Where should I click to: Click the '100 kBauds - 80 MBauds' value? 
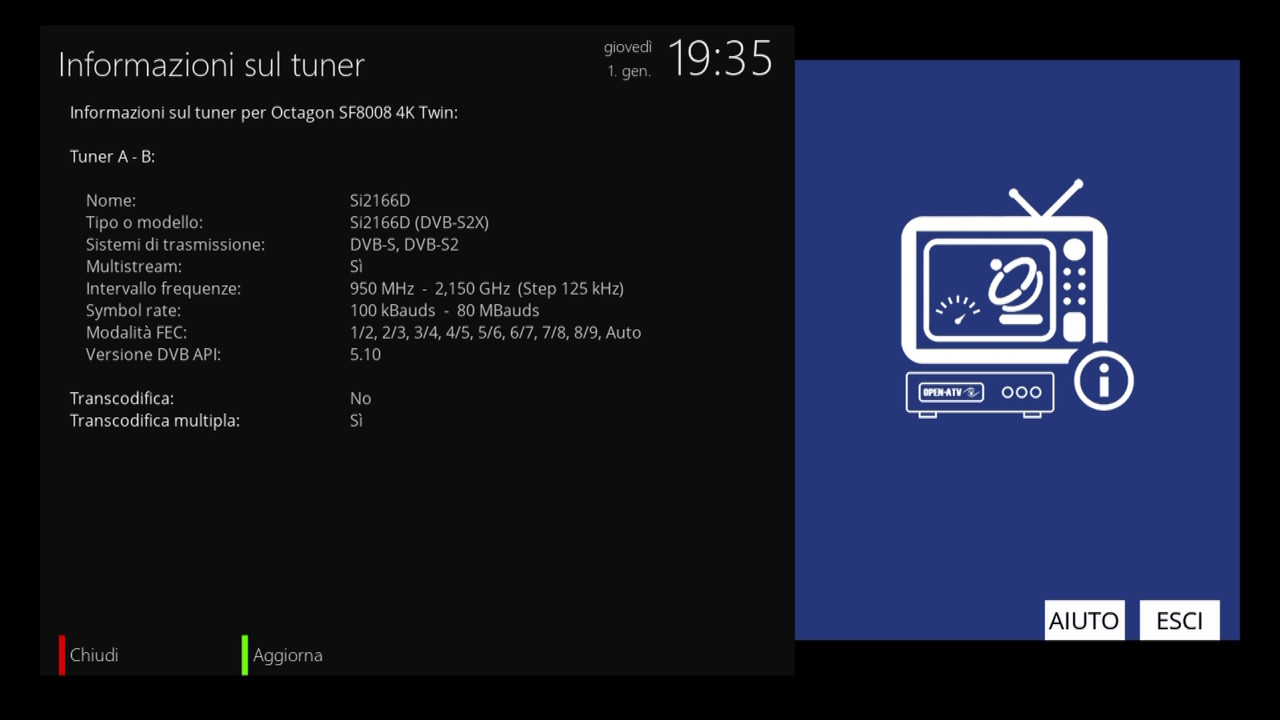[x=444, y=311]
